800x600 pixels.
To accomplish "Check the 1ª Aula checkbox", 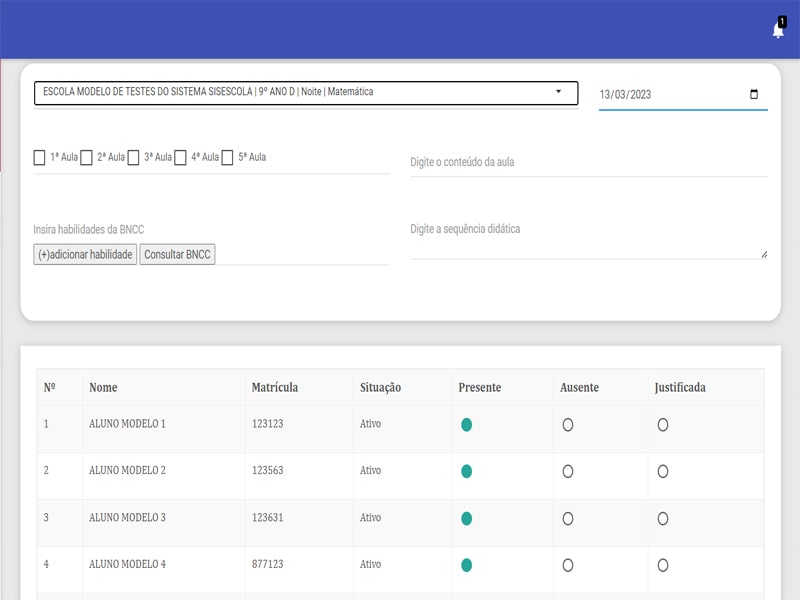I will click(40, 157).
